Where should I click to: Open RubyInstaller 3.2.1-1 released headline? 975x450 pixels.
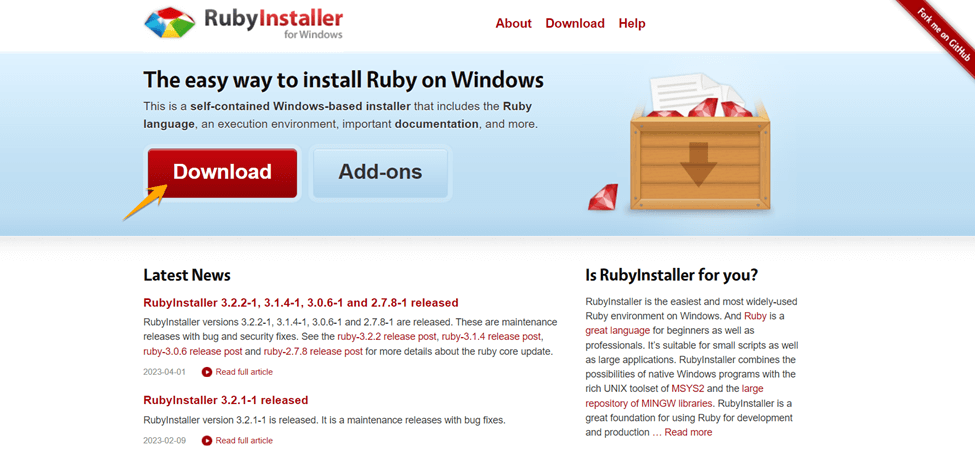point(226,400)
